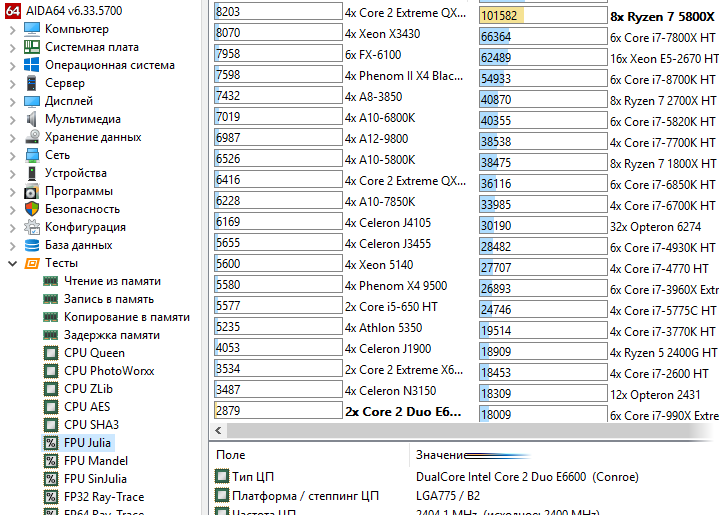Open the Программы category label
719x515 pixels.
(x=78, y=191)
